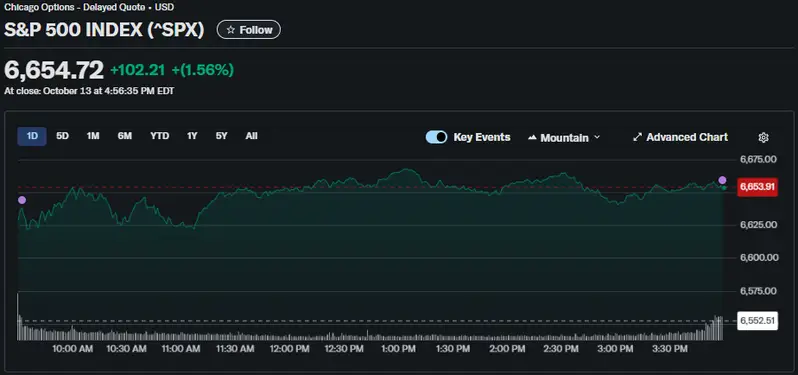Click the 6,675.00 y-axis label

click(x=758, y=159)
